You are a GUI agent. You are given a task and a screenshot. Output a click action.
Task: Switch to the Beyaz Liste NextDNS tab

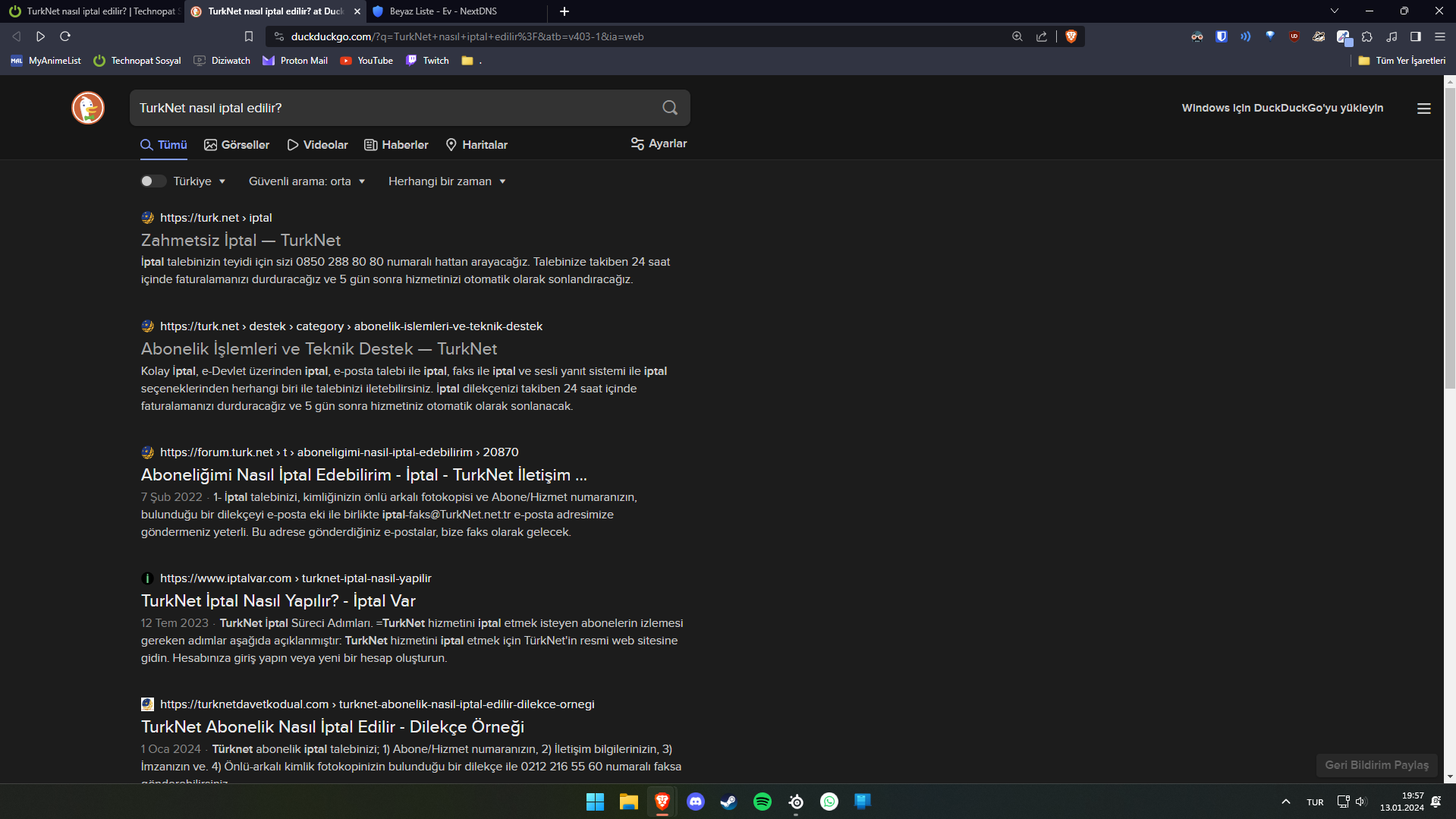(x=455, y=11)
